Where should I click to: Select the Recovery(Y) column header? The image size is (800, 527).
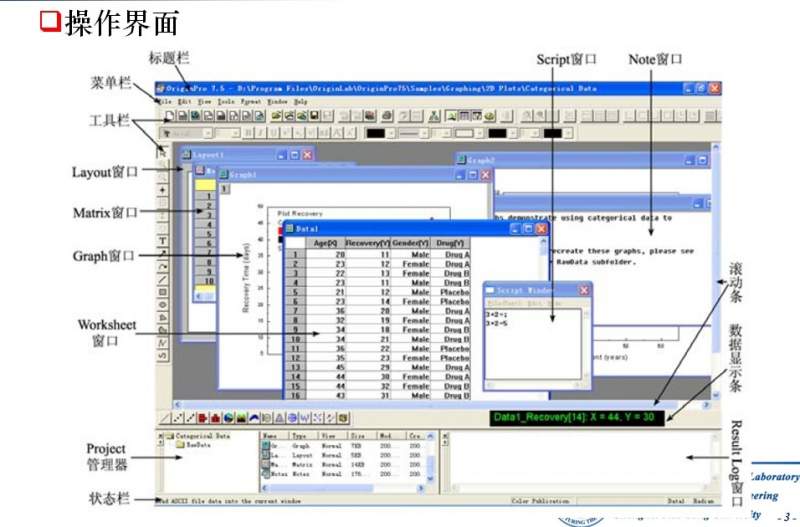(x=367, y=243)
